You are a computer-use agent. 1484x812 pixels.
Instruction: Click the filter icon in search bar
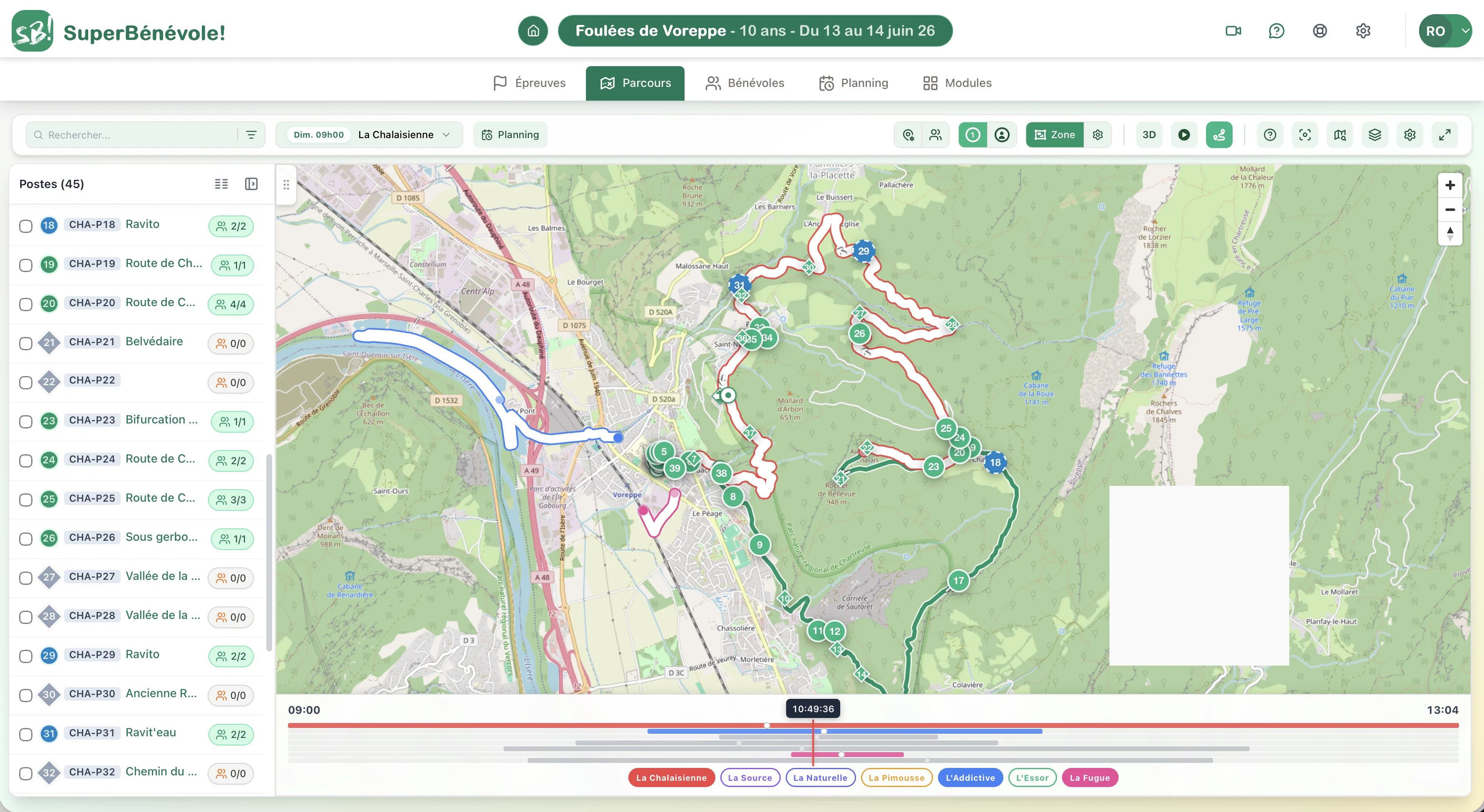(x=251, y=135)
